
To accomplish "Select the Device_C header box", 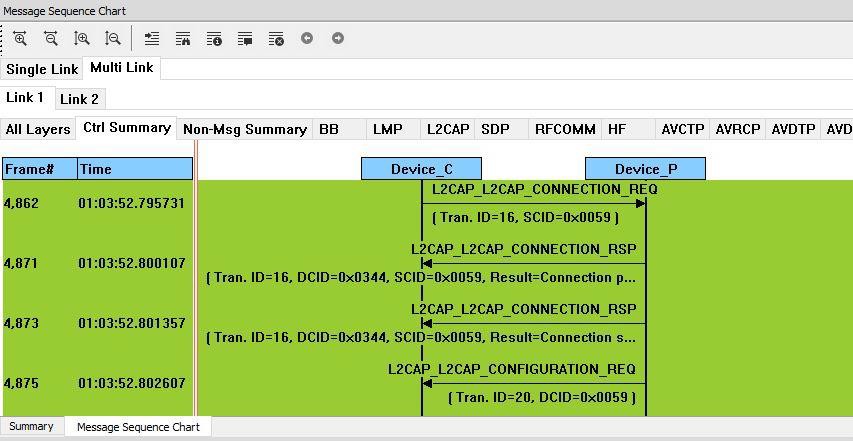I will (x=422, y=169).
